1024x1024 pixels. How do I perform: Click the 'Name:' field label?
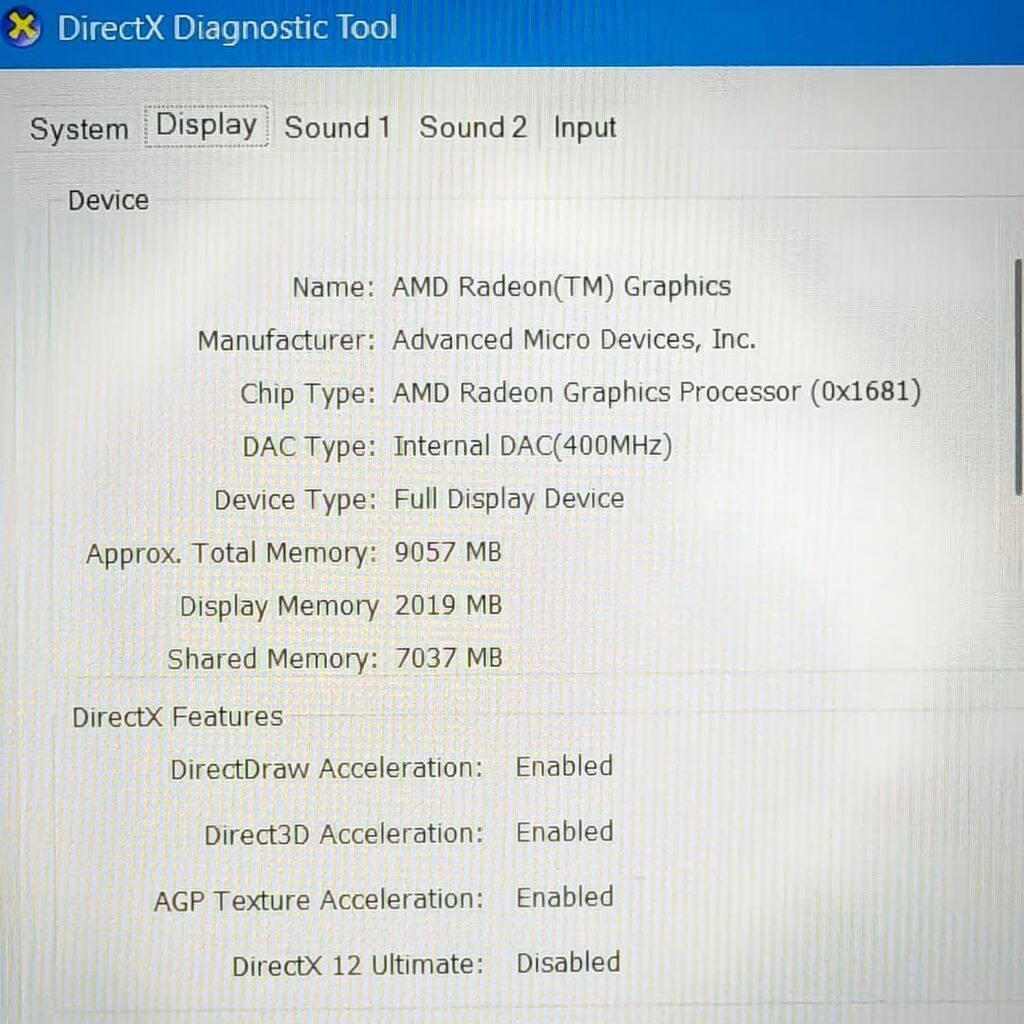pyautogui.click(x=334, y=288)
